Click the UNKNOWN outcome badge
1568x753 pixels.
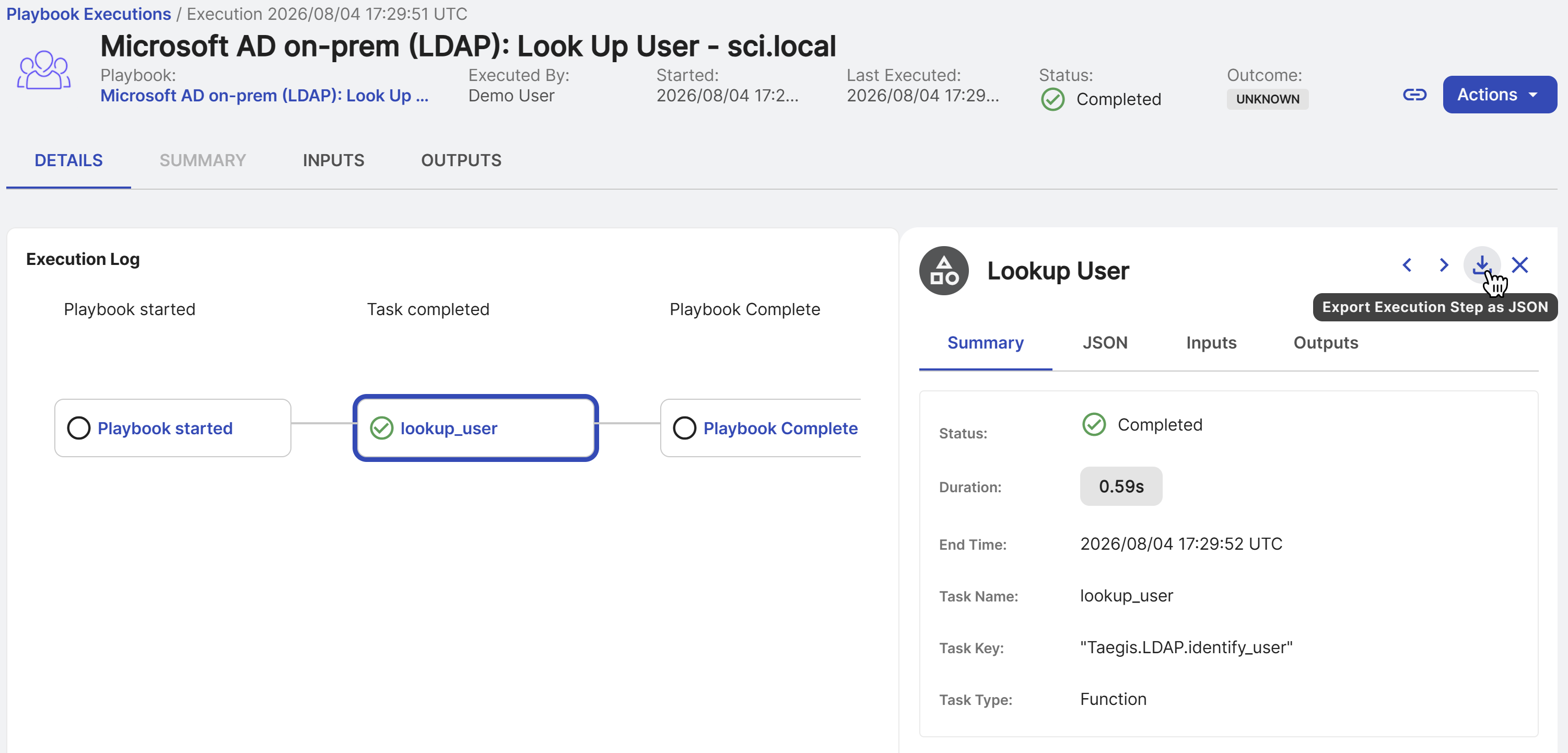[x=1267, y=99]
